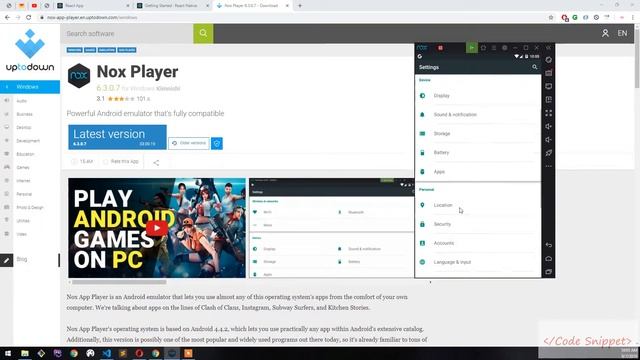This screenshot has height=360, width=640.
Task: Open Storage settings in Nox
Action: click(478, 133)
